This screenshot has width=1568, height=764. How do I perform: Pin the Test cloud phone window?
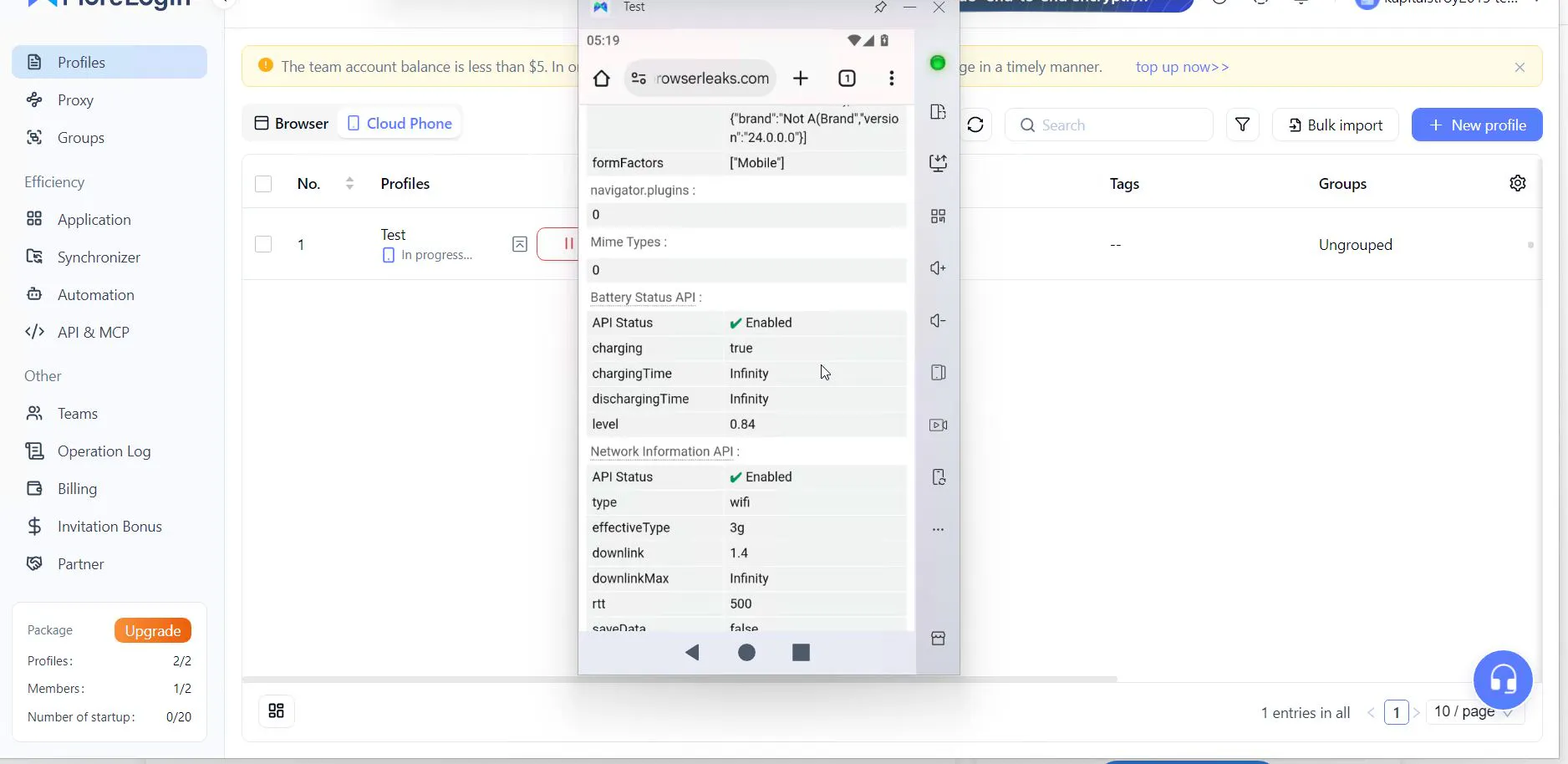click(880, 8)
